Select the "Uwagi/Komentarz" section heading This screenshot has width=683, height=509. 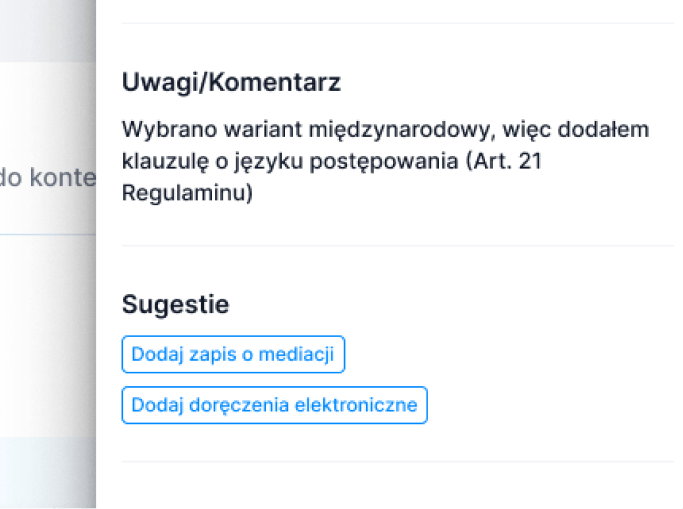(x=231, y=82)
